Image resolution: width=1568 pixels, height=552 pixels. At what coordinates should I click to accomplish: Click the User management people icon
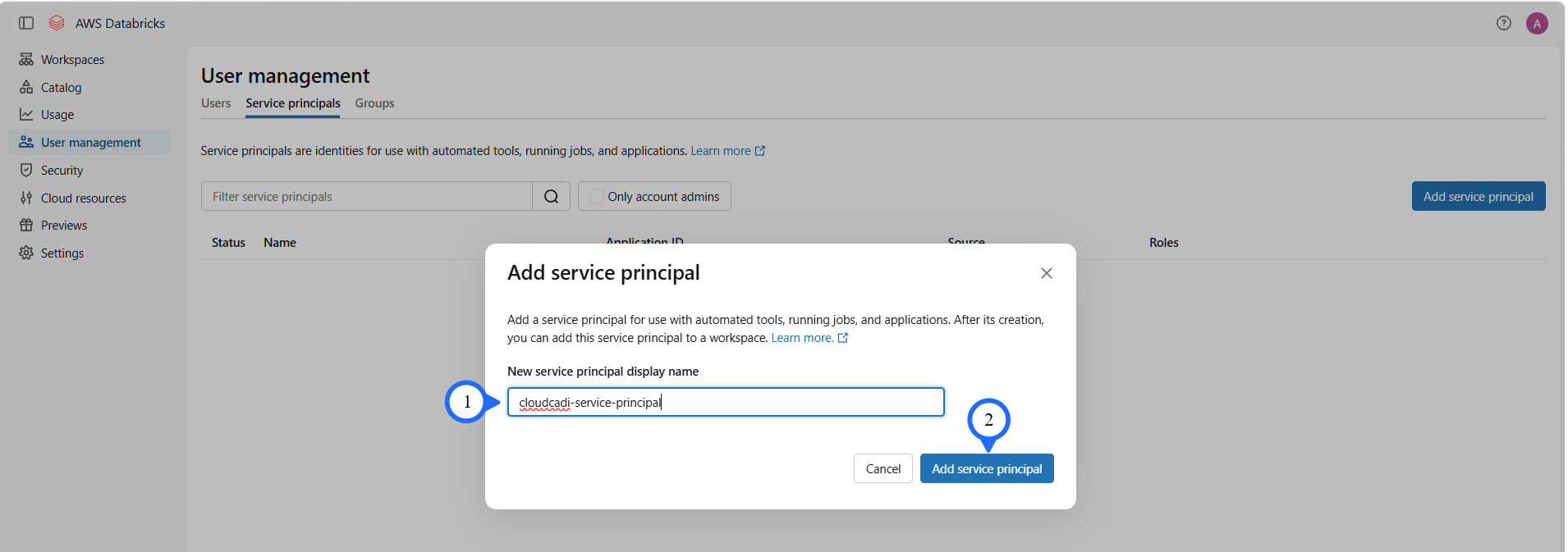click(26, 142)
